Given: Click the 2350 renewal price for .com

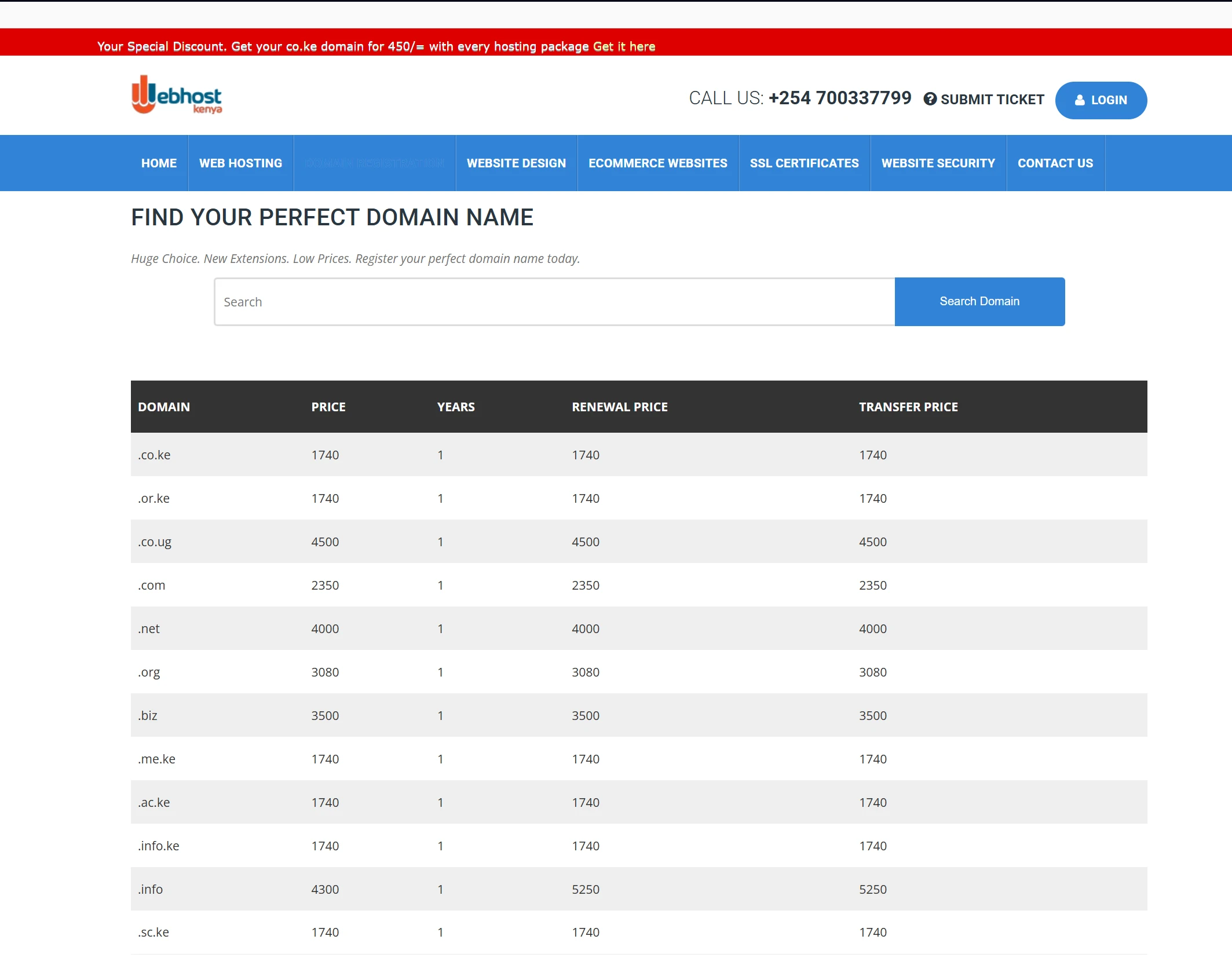Looking at the screenshot, I should click(x=586, y=585).
